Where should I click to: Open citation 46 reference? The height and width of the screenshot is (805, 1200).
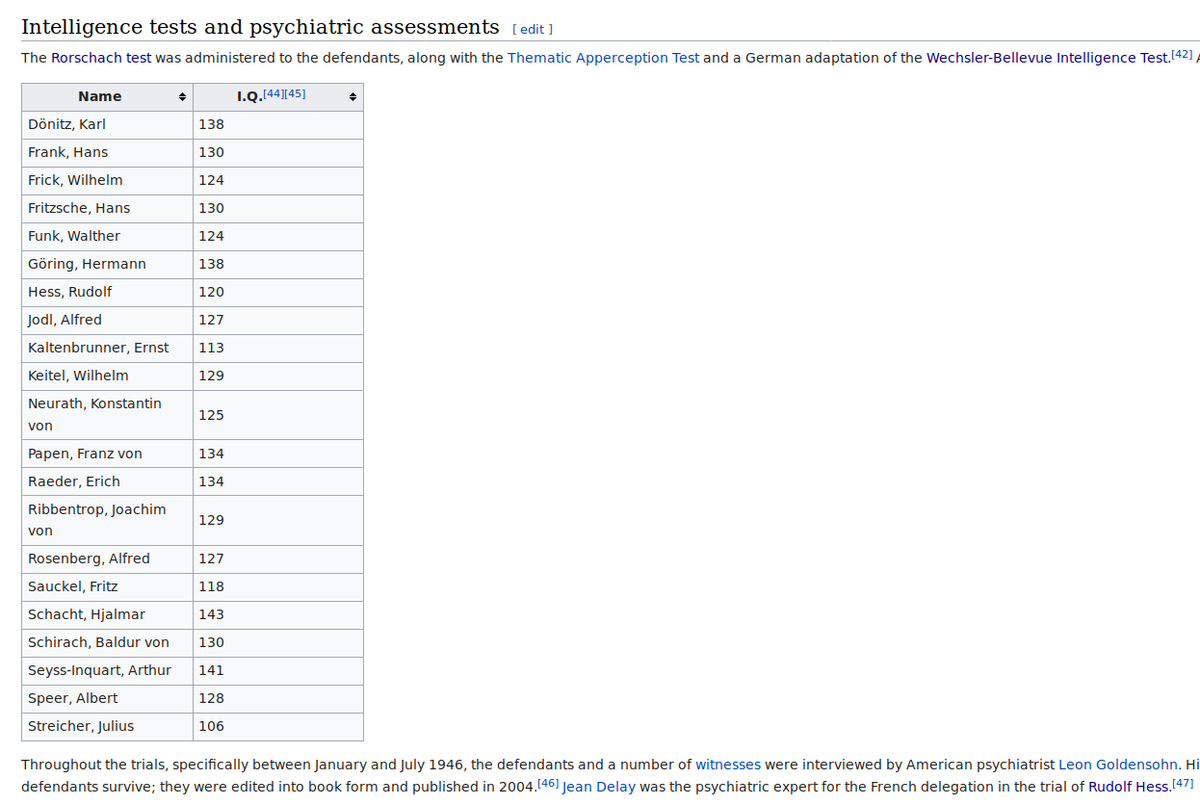tap(547, 783)
